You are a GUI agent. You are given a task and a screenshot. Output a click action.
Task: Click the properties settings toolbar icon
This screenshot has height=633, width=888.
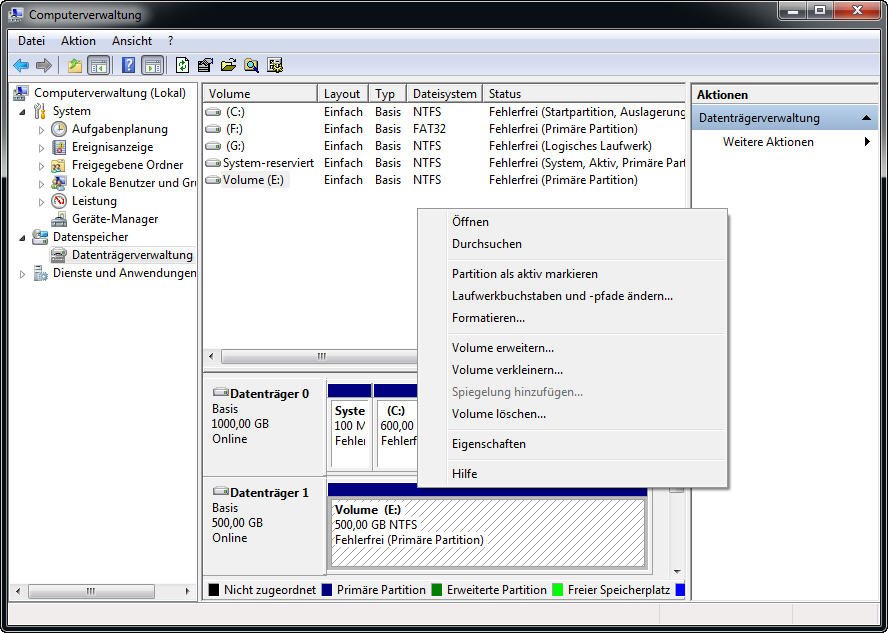205,66
